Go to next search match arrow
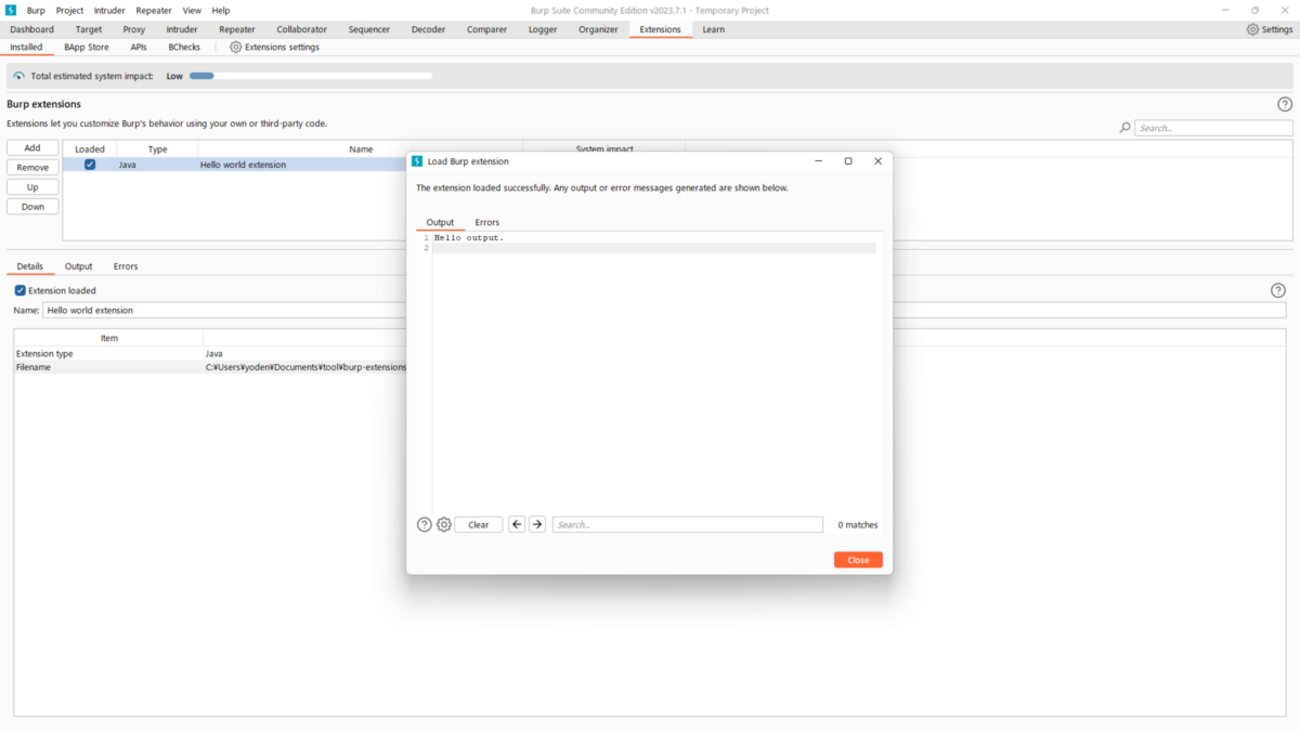Viewport: 1300px width, 731px height. coord(537,524)
